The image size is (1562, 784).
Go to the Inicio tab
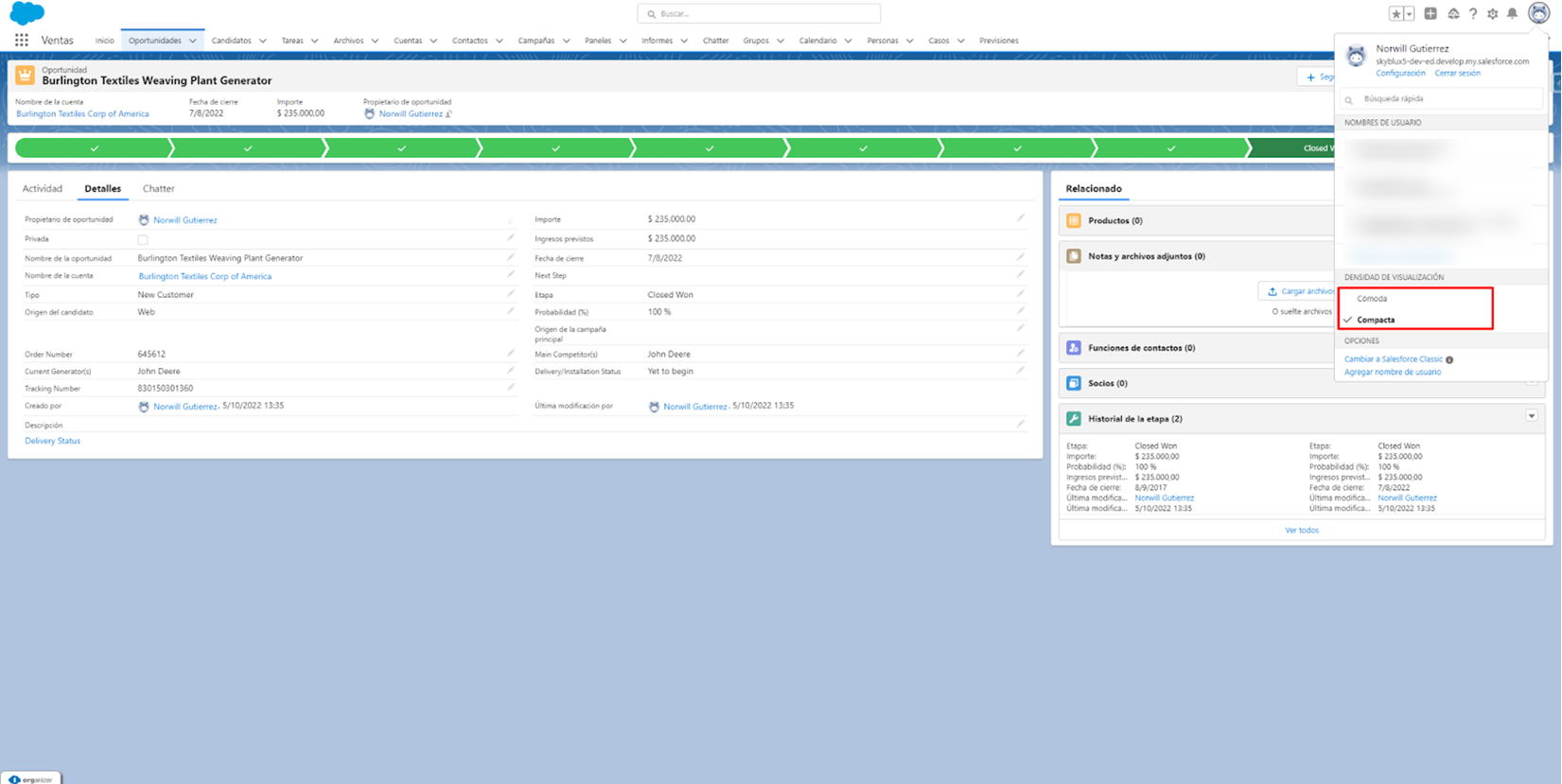(x=104, y=41)
